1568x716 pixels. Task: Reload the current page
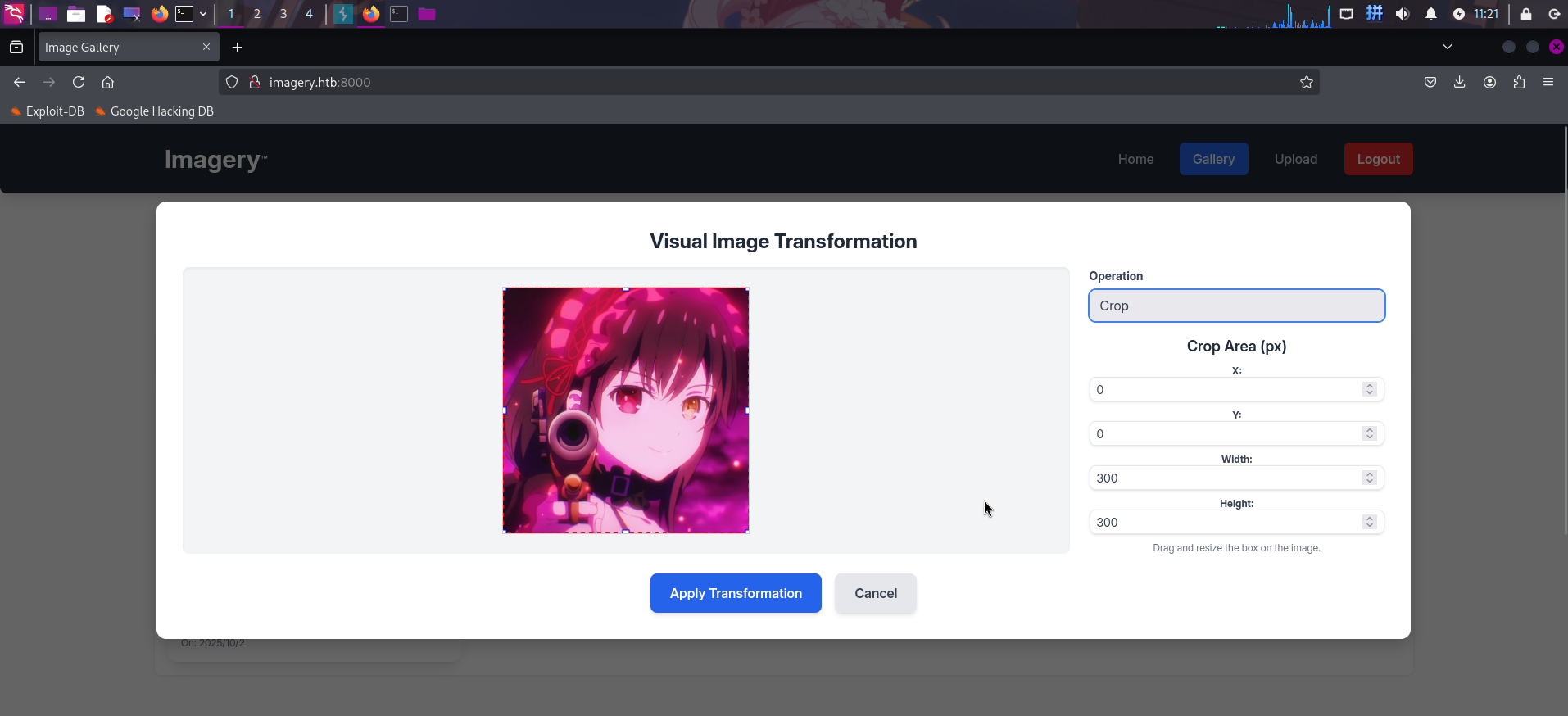[79, 82]
